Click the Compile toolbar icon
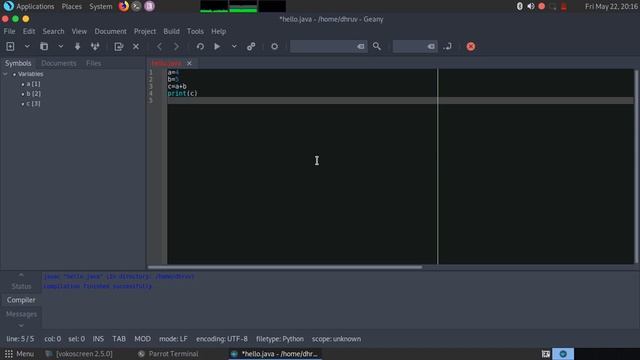The image size is (640, 360). pyautogui.click(x=200, y=47)
